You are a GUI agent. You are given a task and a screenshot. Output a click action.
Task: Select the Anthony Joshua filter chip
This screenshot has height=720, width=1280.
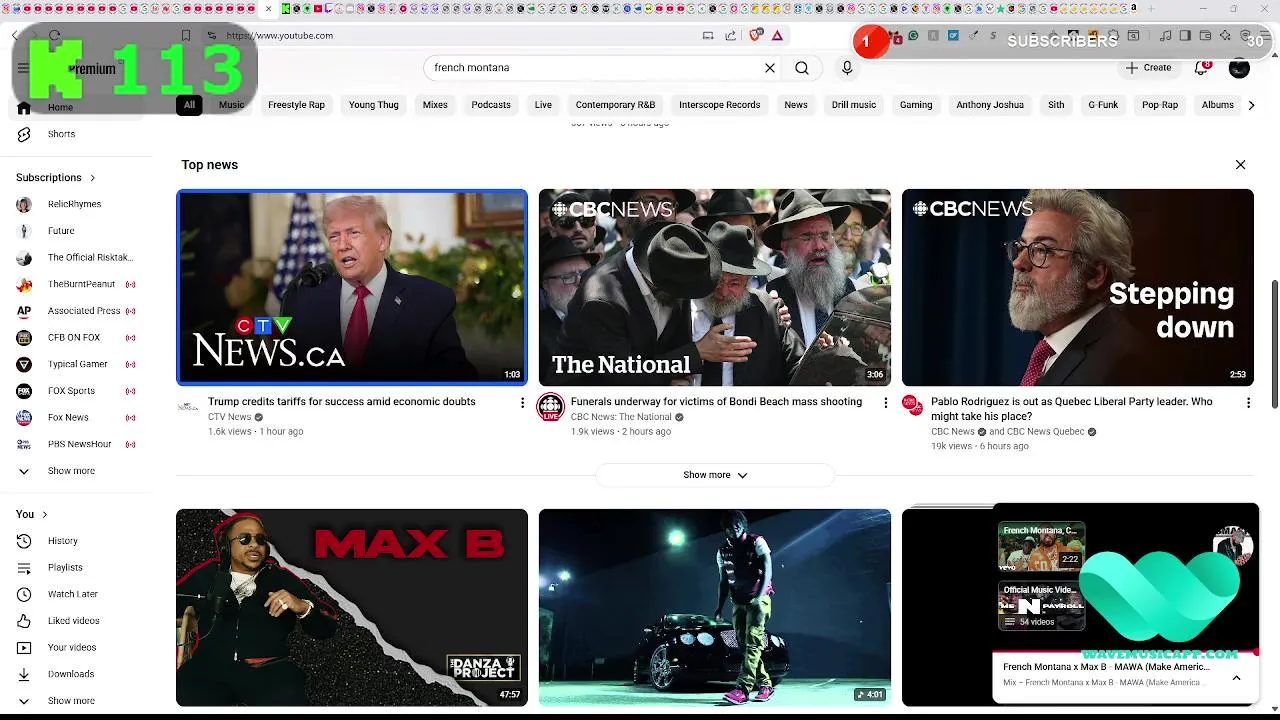[990, 105]
